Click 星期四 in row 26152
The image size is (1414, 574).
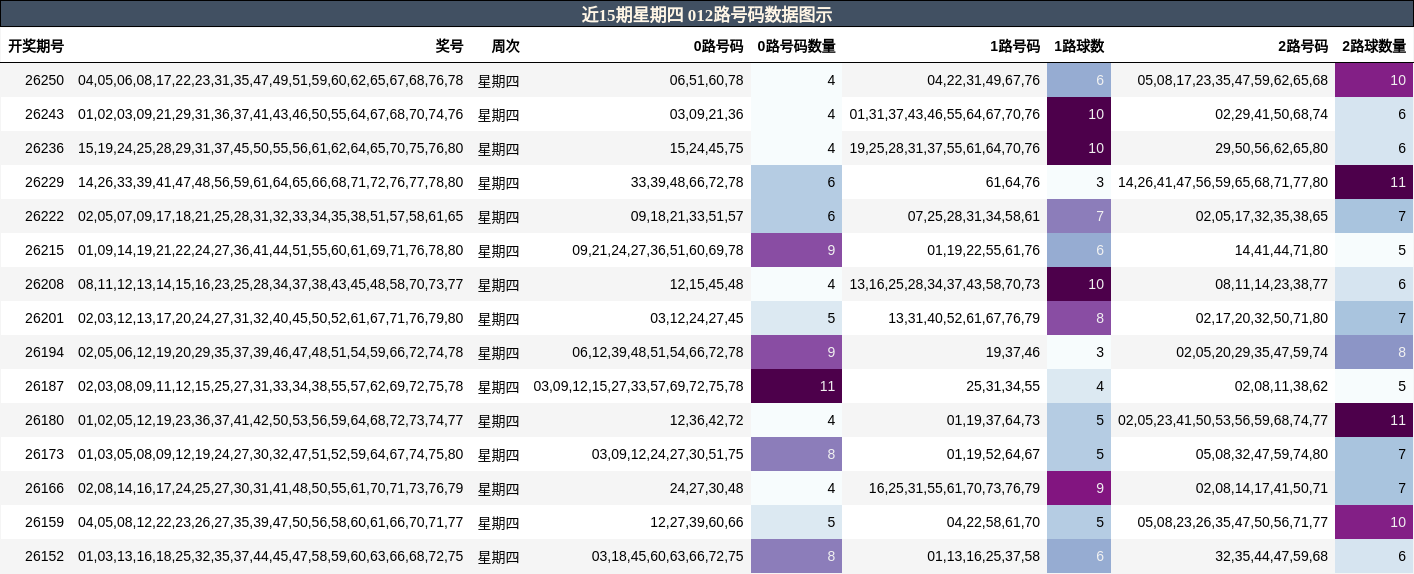coord(499,557)
